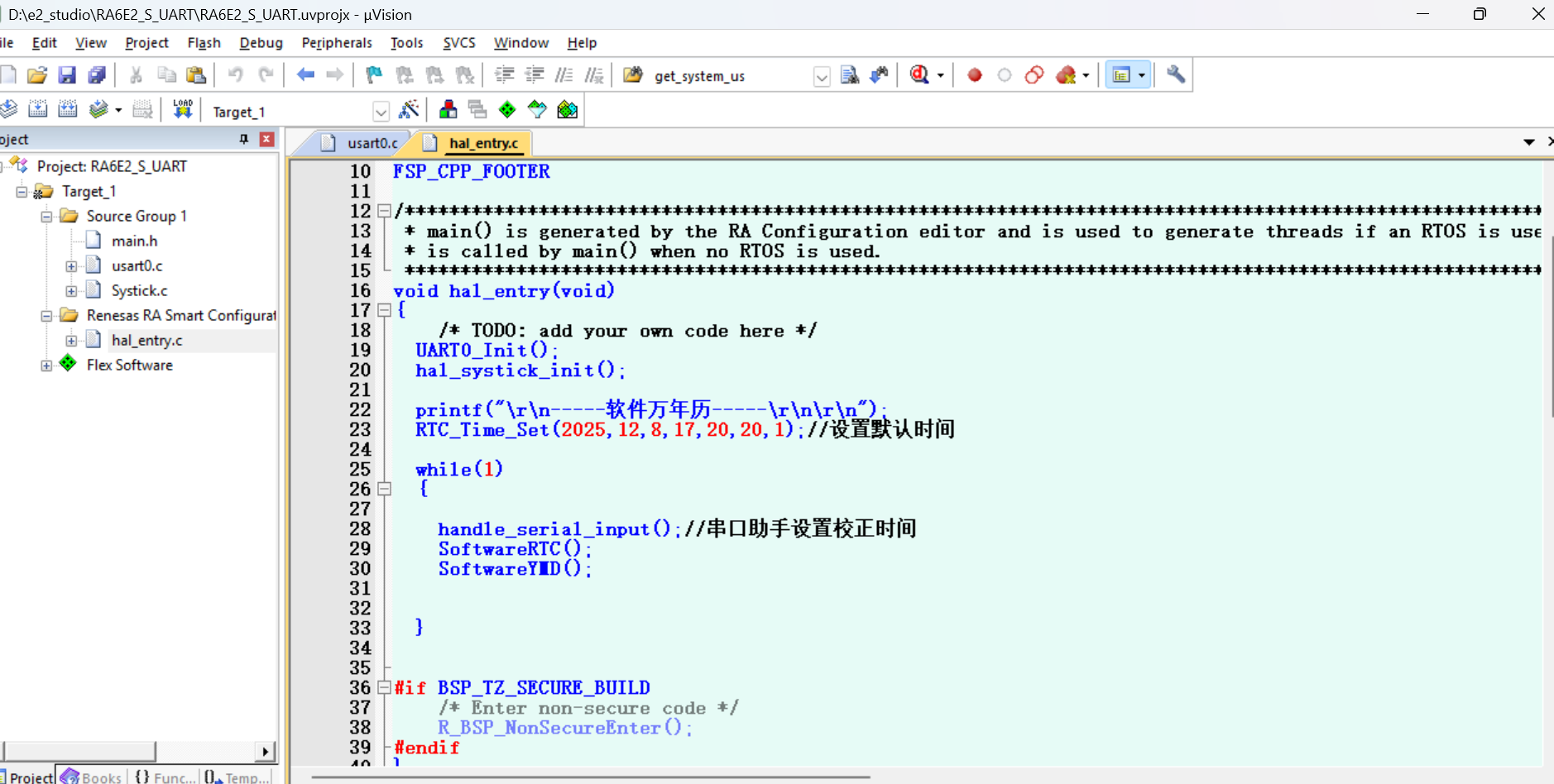The height and width of the screenshot is (784, 1554).
Task: Click Manage Project Items colored blocks icon
Action: point(448,109)
